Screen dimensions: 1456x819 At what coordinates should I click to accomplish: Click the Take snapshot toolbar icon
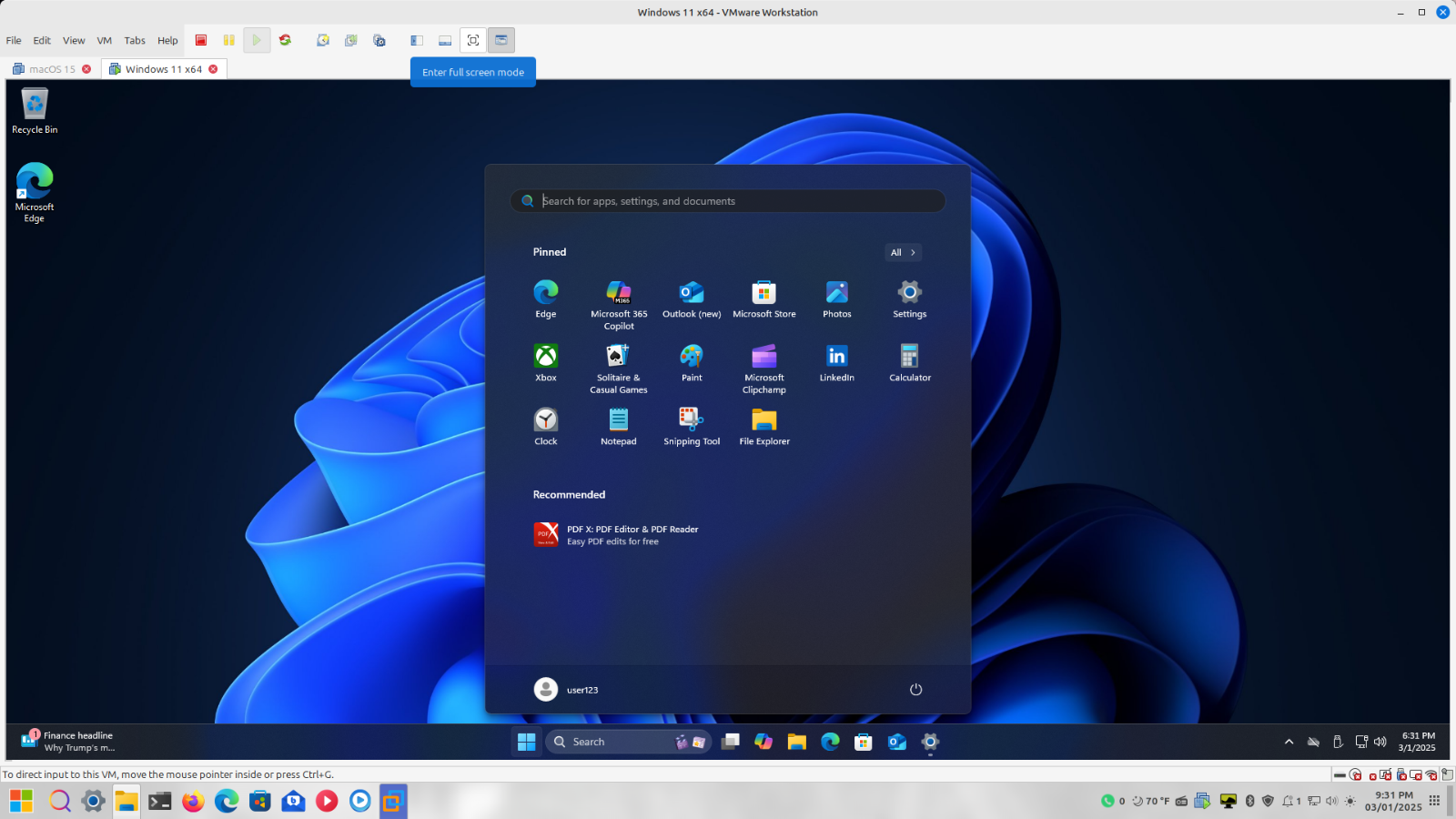tap(323, 40)
